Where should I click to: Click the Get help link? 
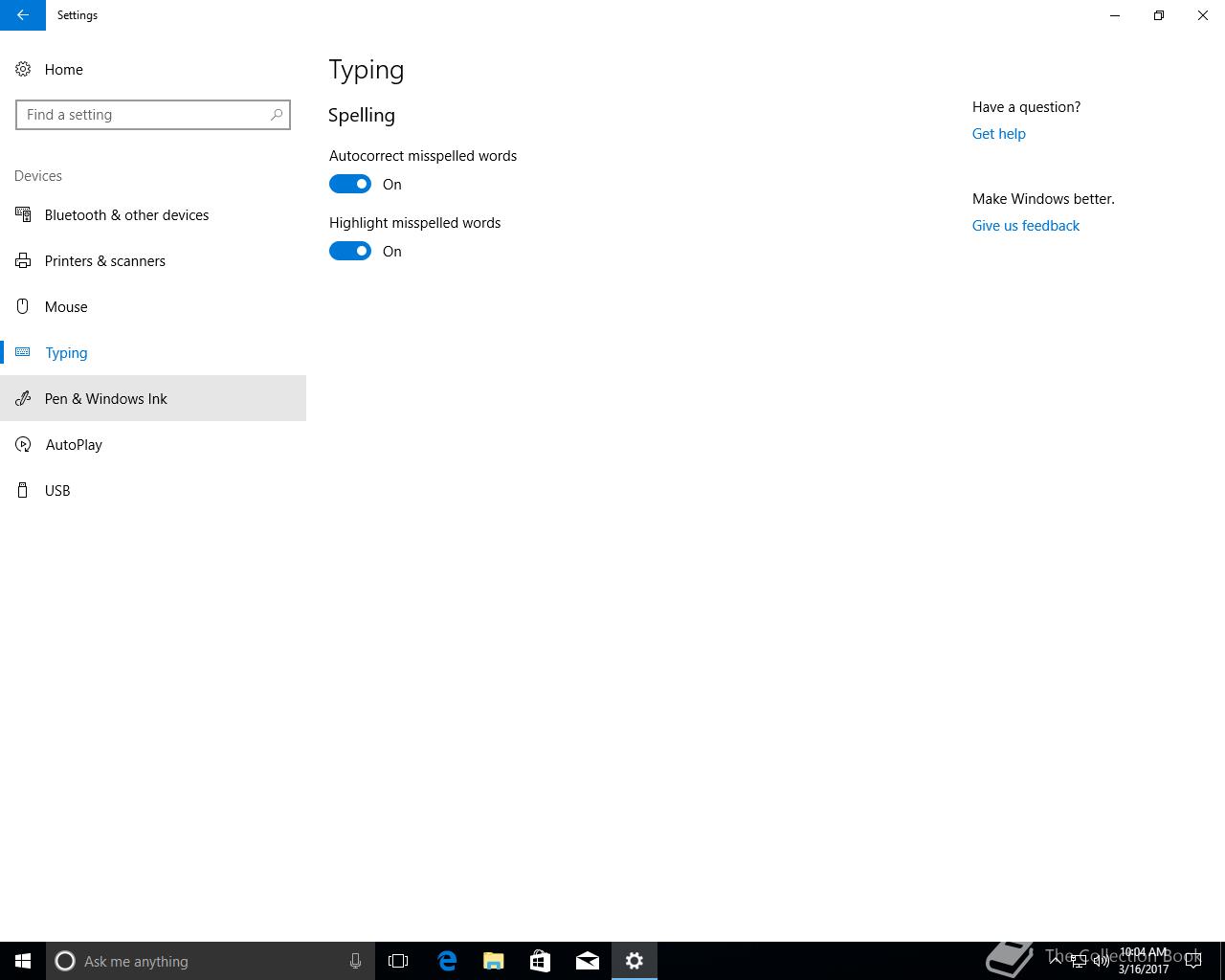[998, 134]
